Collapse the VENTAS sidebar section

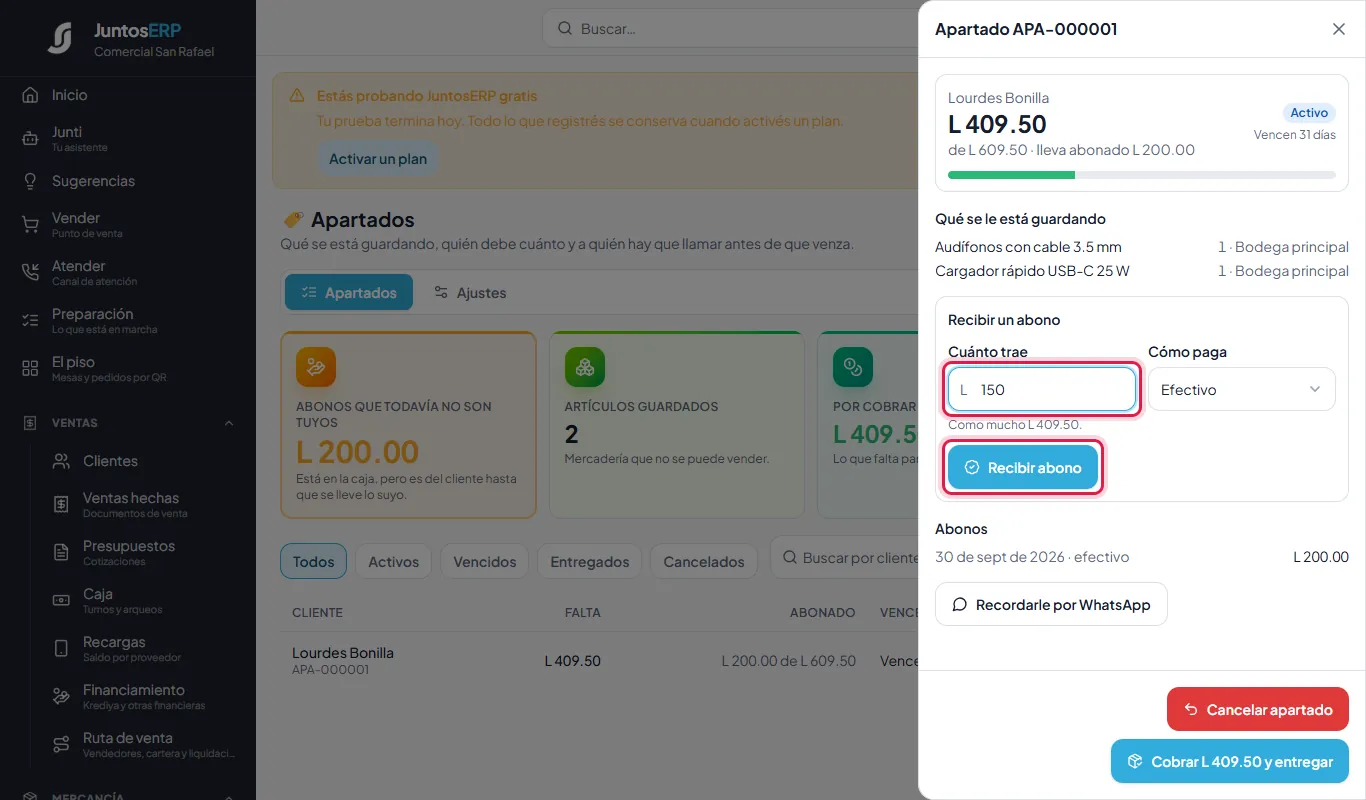pyautogui.click(x=229, y=423)
